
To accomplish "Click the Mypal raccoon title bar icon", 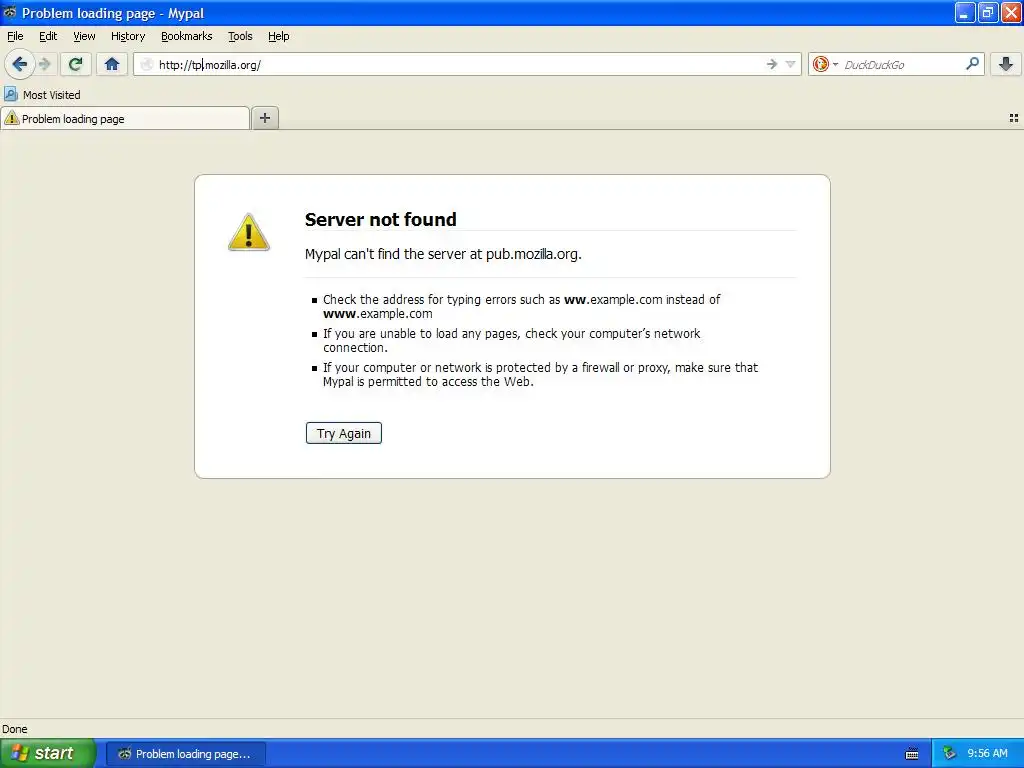I will 10,12.
